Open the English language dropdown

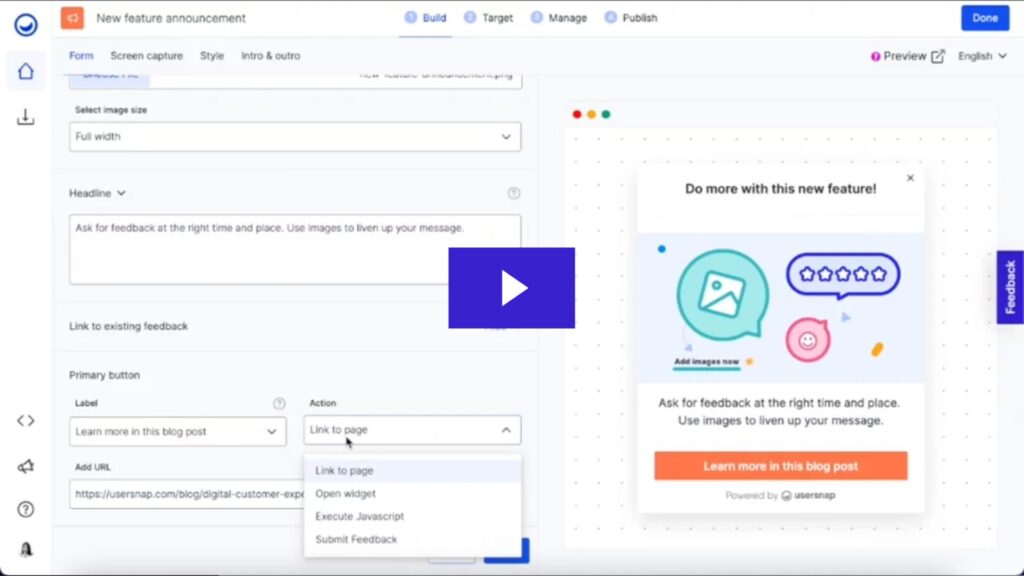tap(982, 57)
